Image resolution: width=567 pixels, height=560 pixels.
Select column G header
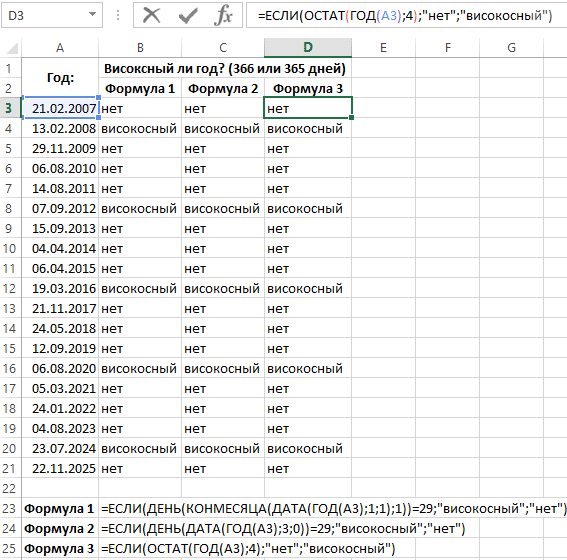(511, 47)
